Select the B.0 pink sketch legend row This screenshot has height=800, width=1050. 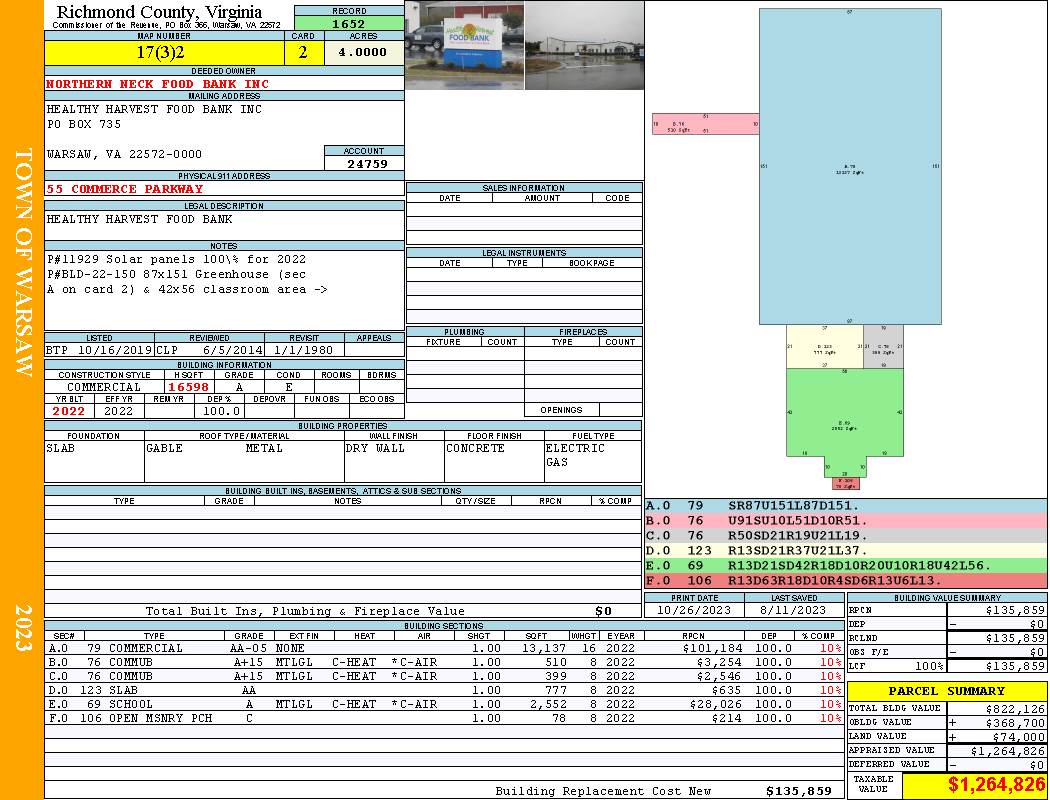coord(846,520)
